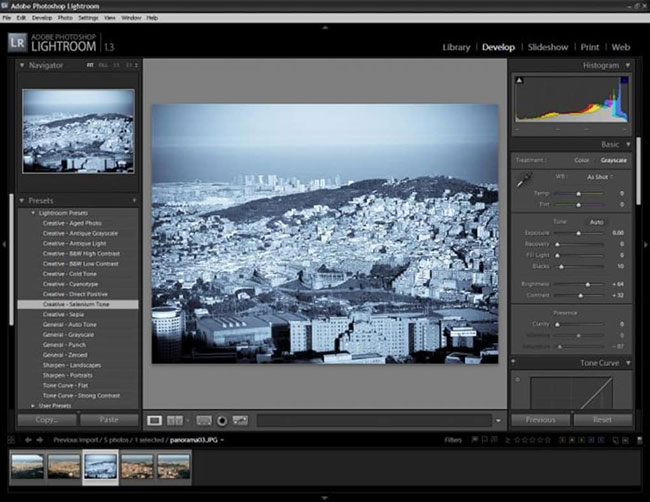Activate the Crop overlay tool
This screenshot has height=502, width=650.
pos(204,420)
